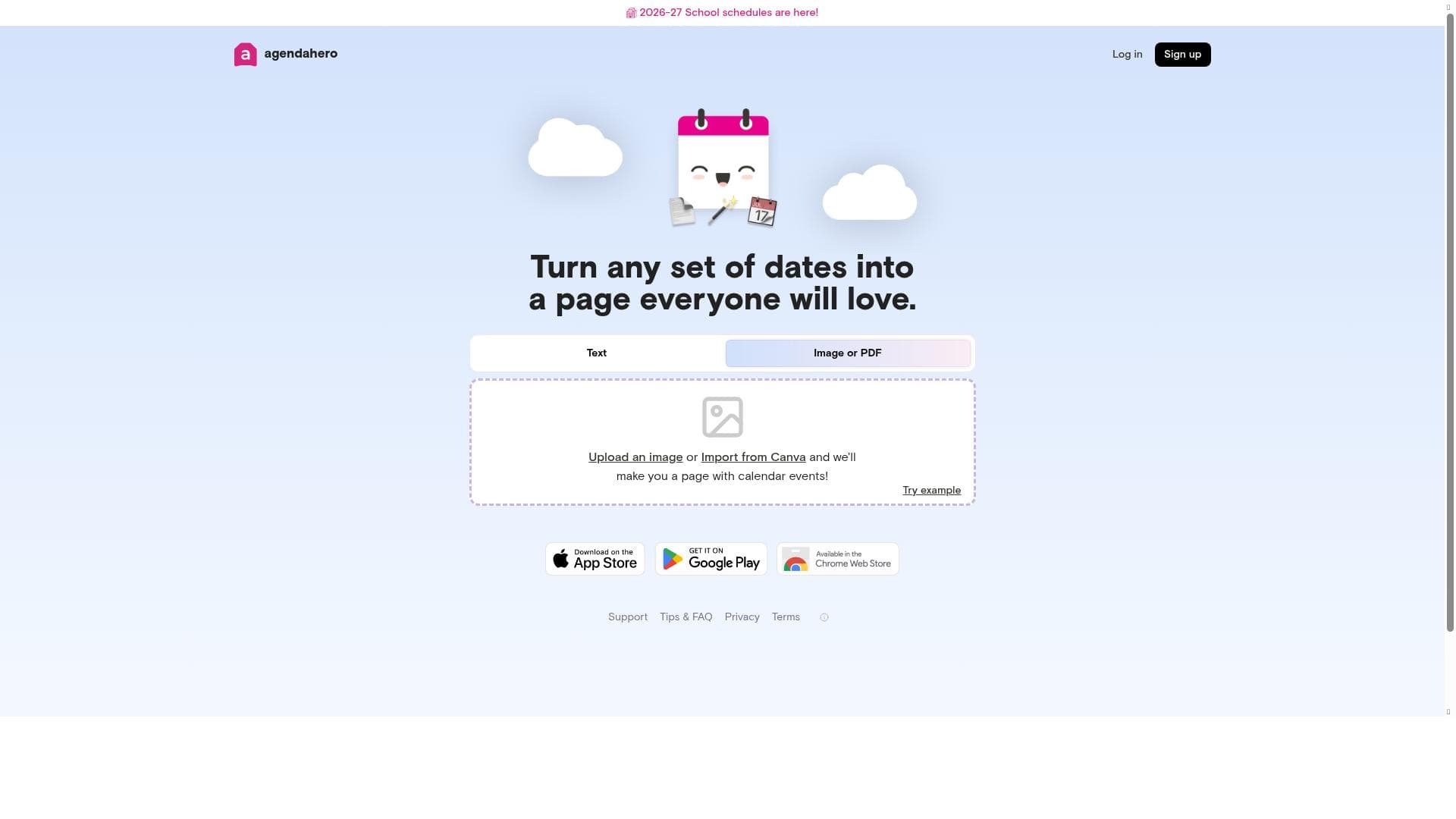
Task: Open the Google Play download badge
Action: click(x=711, y=559)
